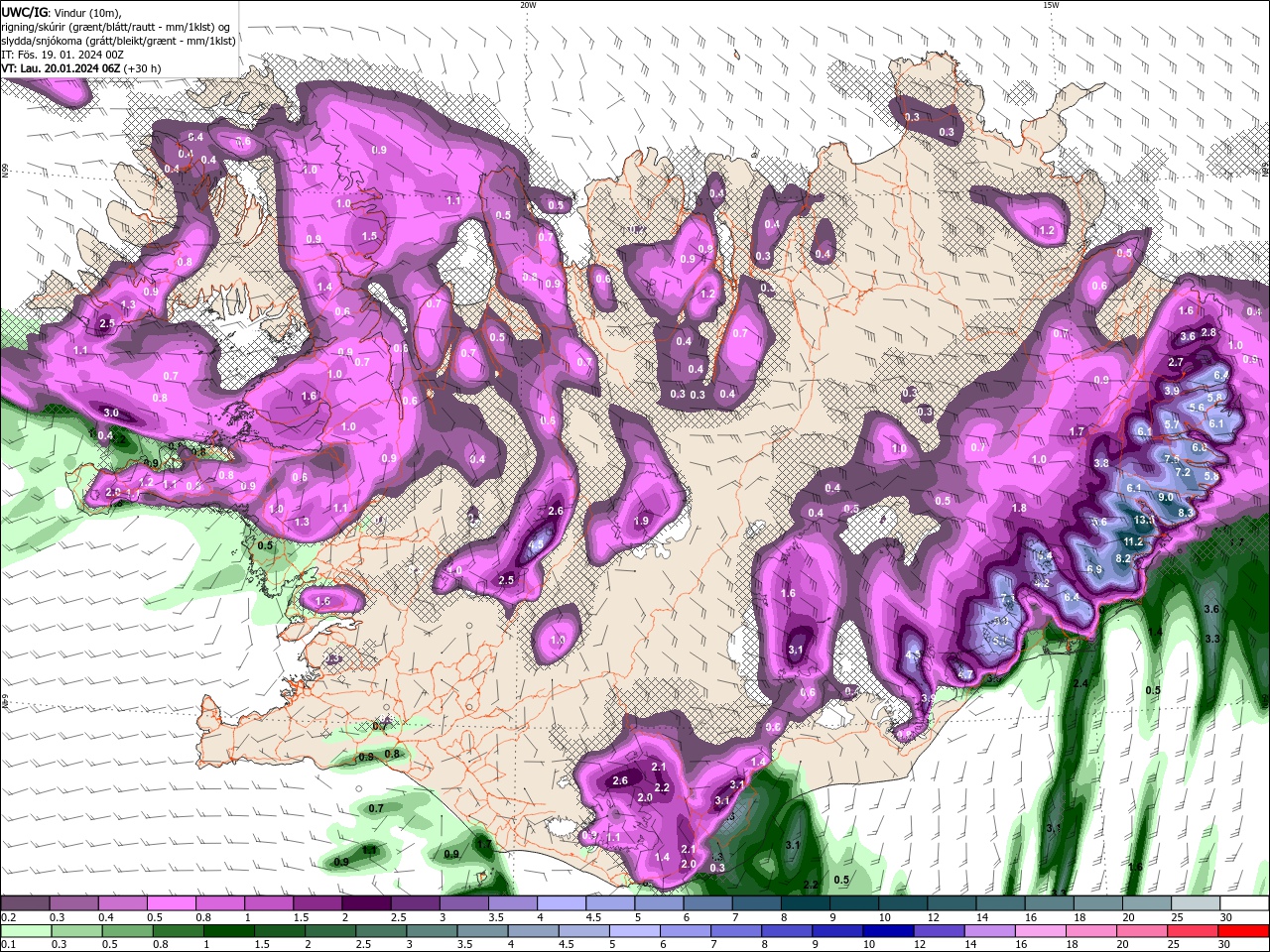
Task: Pick the pale green 0.1 swatch in lower legend
Action: point(26,931)
